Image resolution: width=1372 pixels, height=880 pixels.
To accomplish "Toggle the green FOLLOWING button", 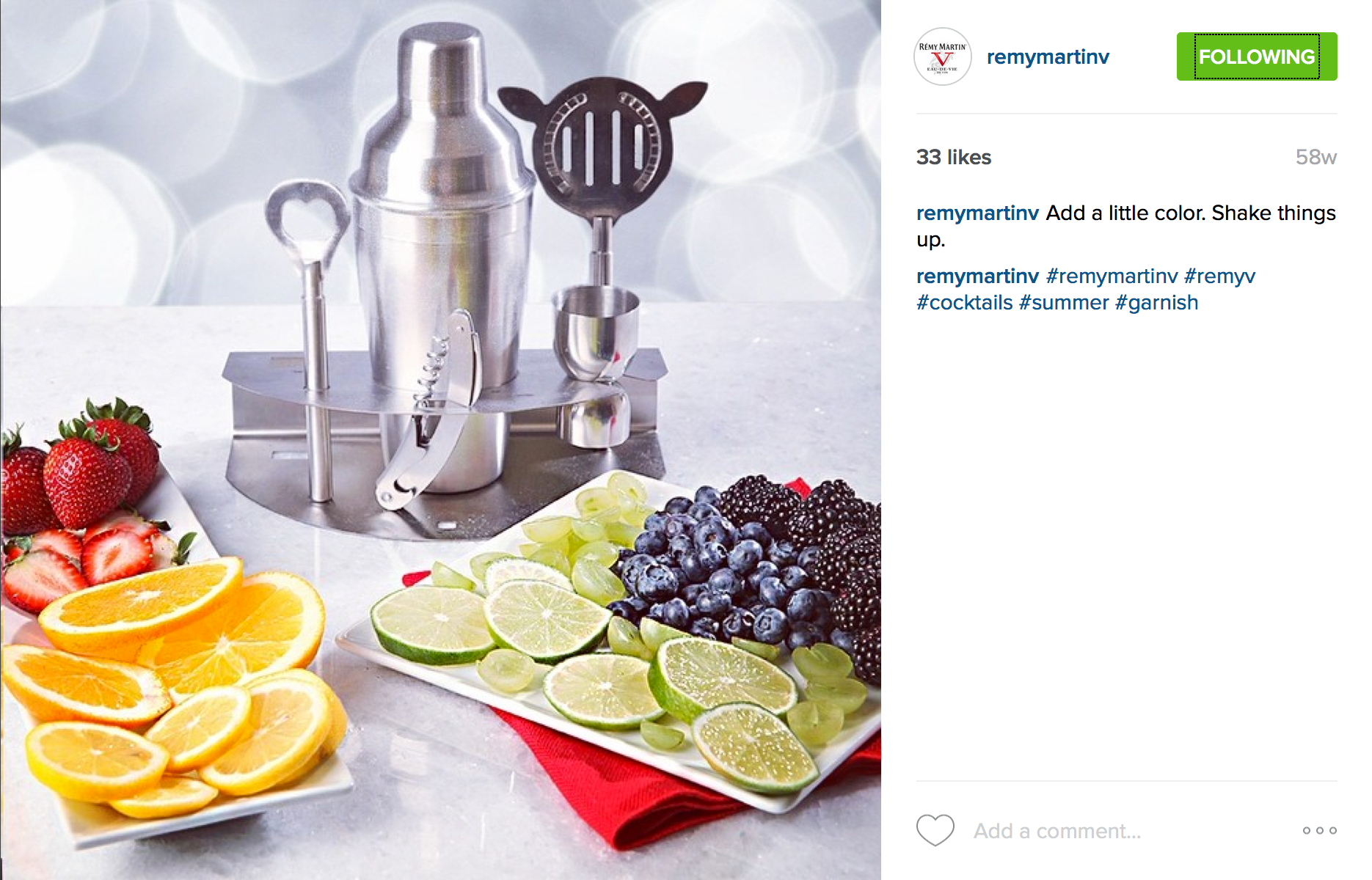I will 1257,56.
